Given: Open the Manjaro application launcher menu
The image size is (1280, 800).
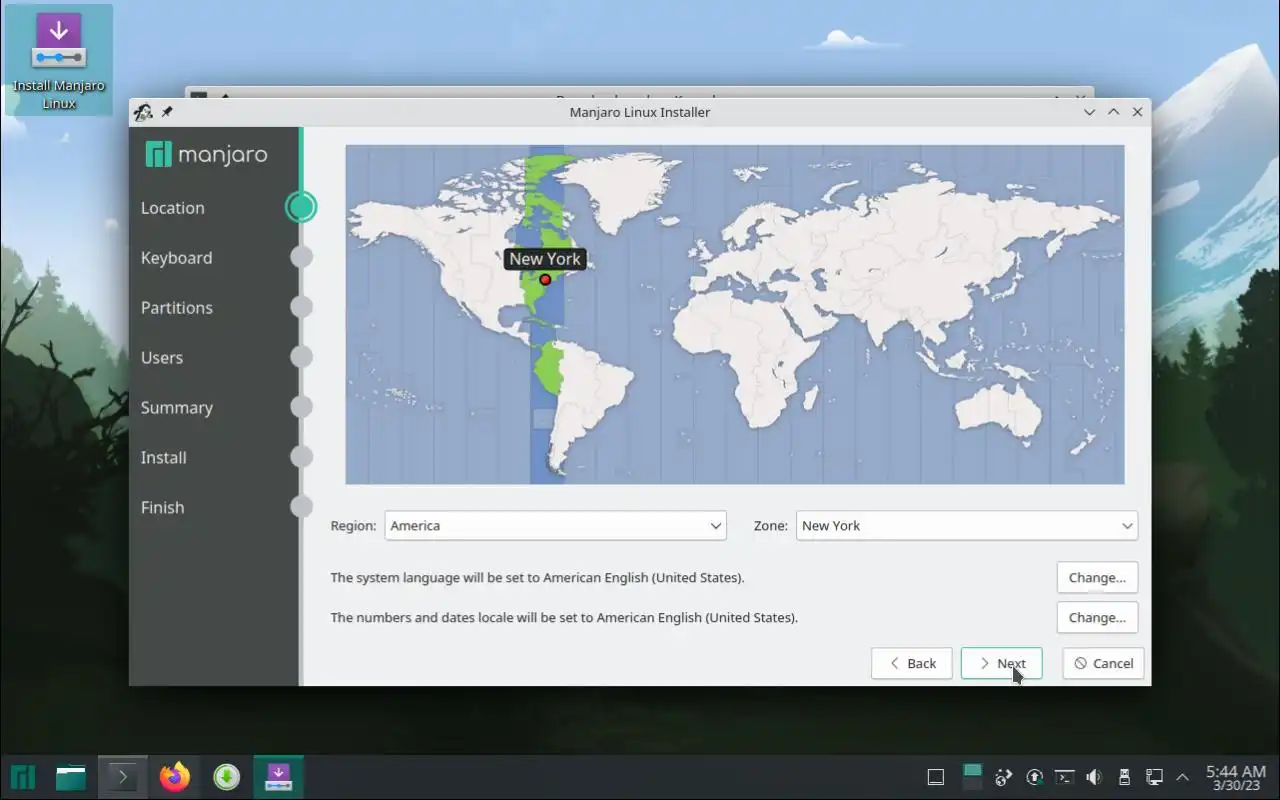Looking at the screenshot, I should 22,777.
